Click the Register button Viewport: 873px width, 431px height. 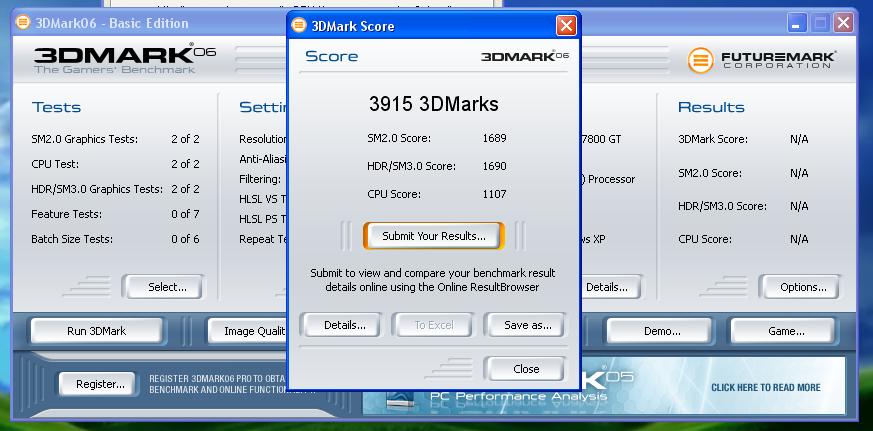(x=97, y=384)
